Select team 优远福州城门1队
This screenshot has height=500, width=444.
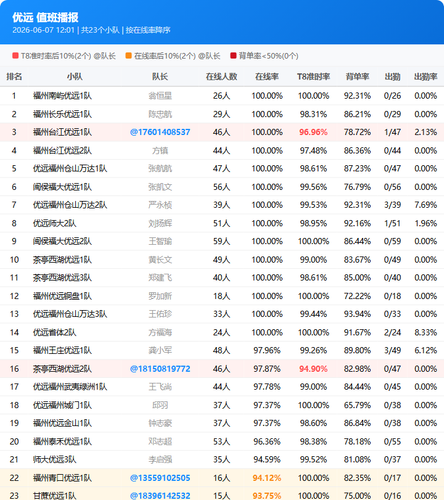[62, 405]
